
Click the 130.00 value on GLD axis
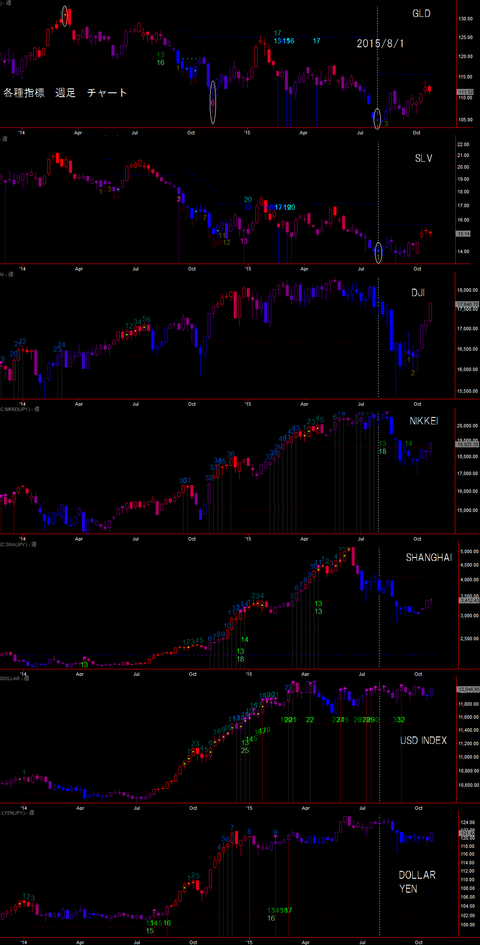coord(465,19)
